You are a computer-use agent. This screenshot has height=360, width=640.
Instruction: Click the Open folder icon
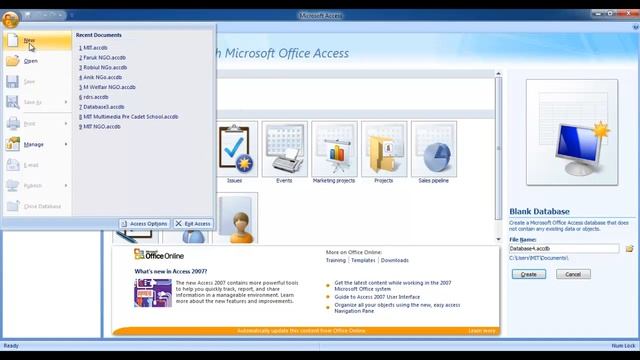pos(13,61)
